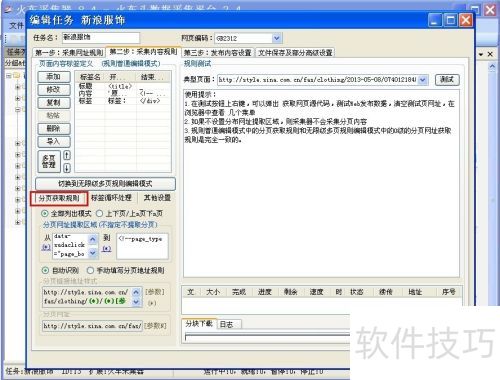
Task: Click 切换到无限级多页规则编辑模式 button
Action: 105,184
